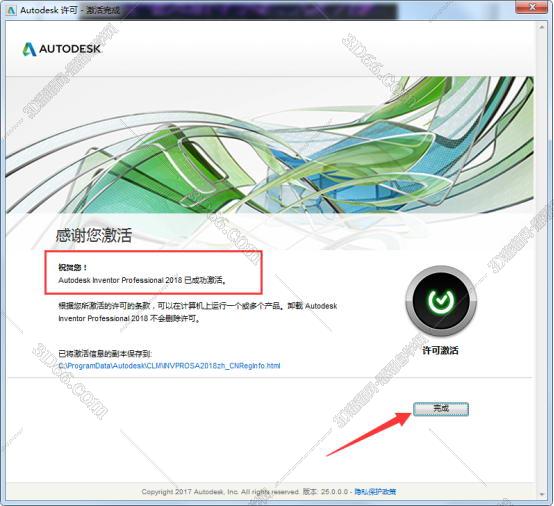Close the Autodesk license window
The image size is (554, 506).
[x=532, y=7]
